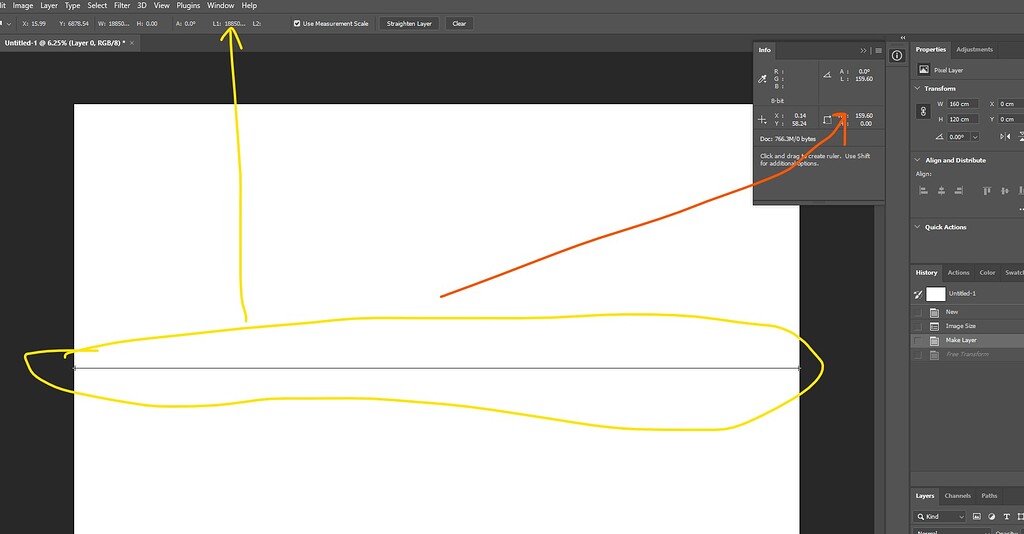Open the Plugins menu
This screenshot has width=1024, height=534.
coord(188,5)
